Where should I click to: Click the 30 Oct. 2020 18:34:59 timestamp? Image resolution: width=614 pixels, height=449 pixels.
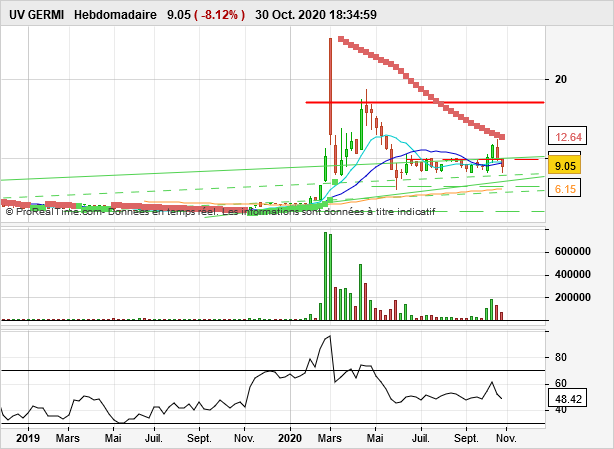[x=316, y=15]
